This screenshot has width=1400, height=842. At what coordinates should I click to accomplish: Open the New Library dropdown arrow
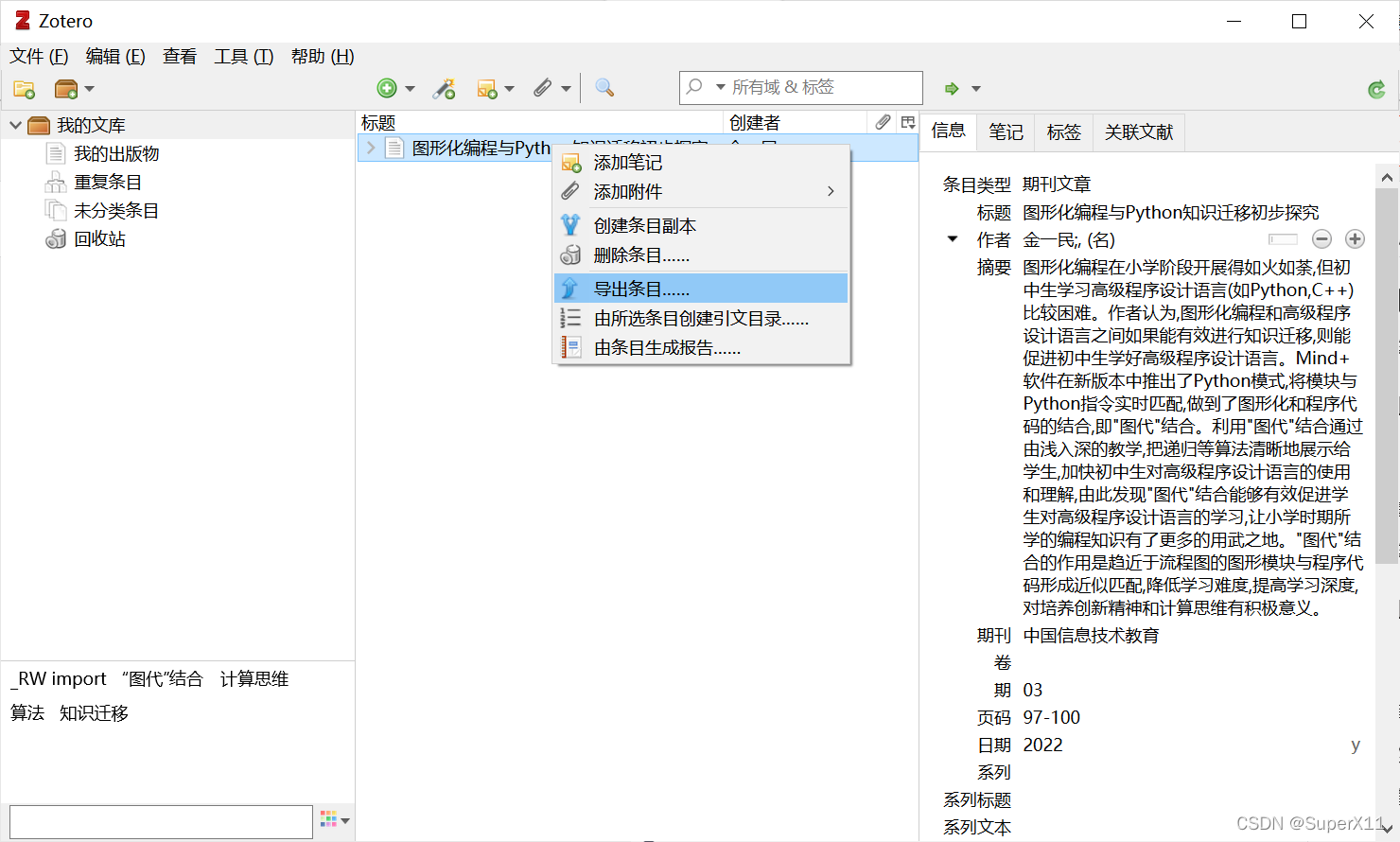coord(90,89)
